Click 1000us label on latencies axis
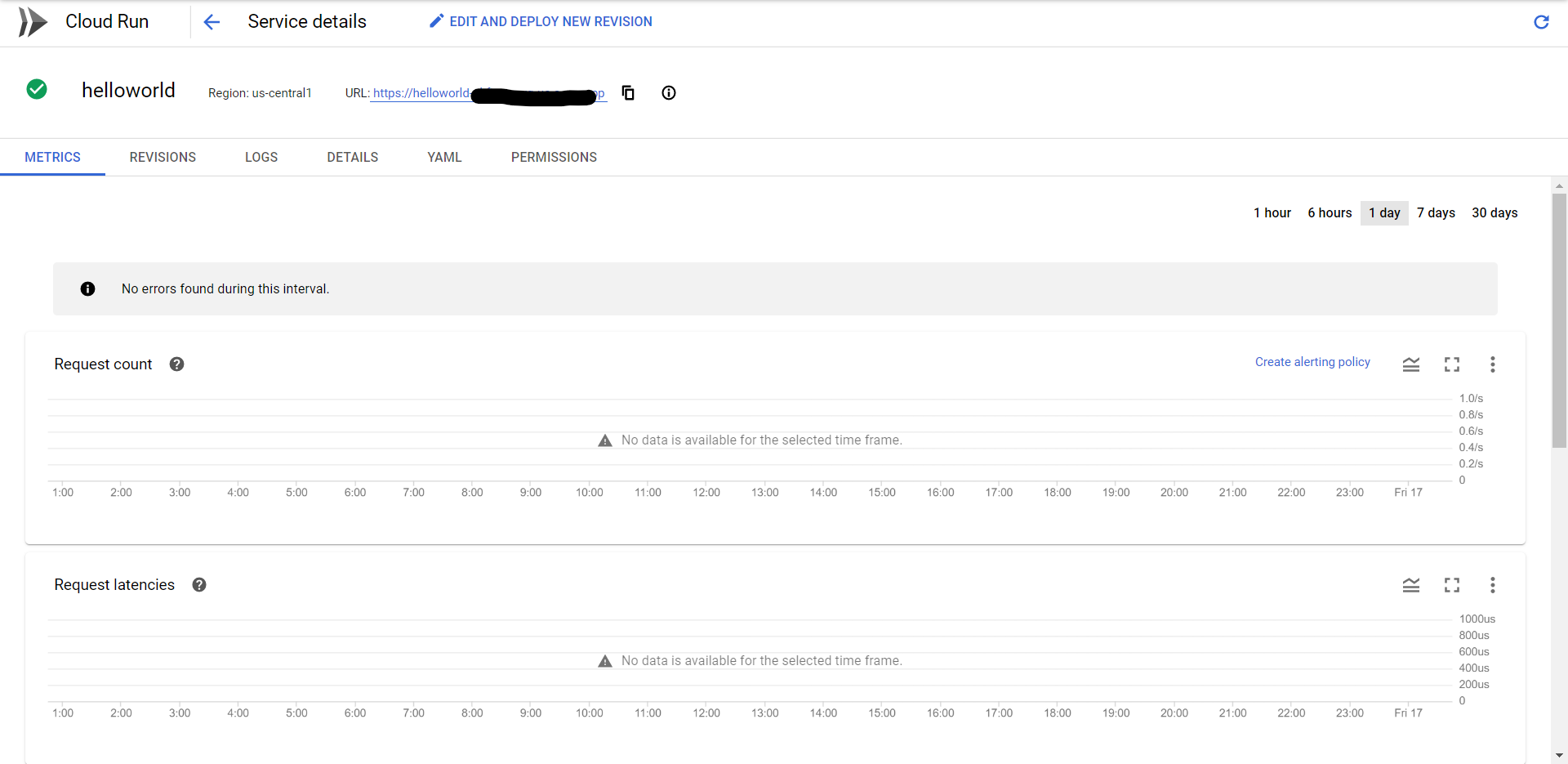This screenshot has width=1568, height=764. [1477, 619]
